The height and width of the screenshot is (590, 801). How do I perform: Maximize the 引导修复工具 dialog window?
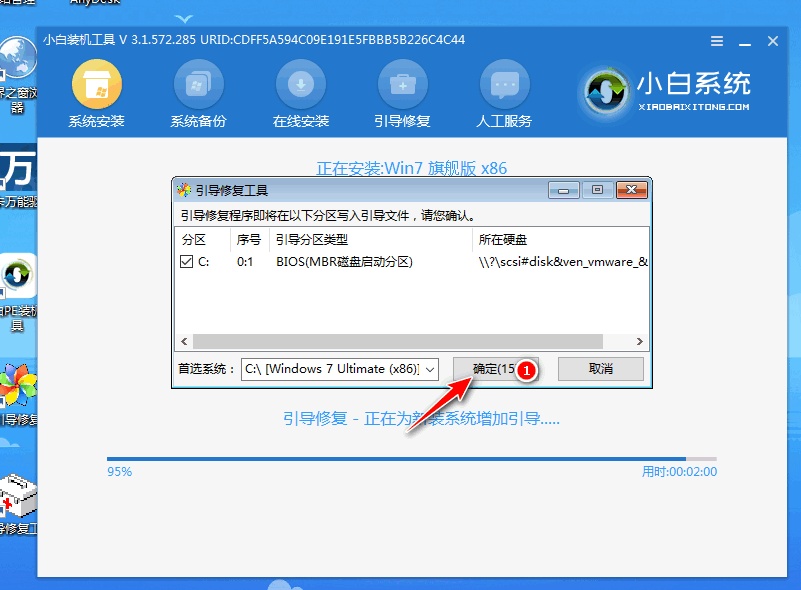[598, 190]
